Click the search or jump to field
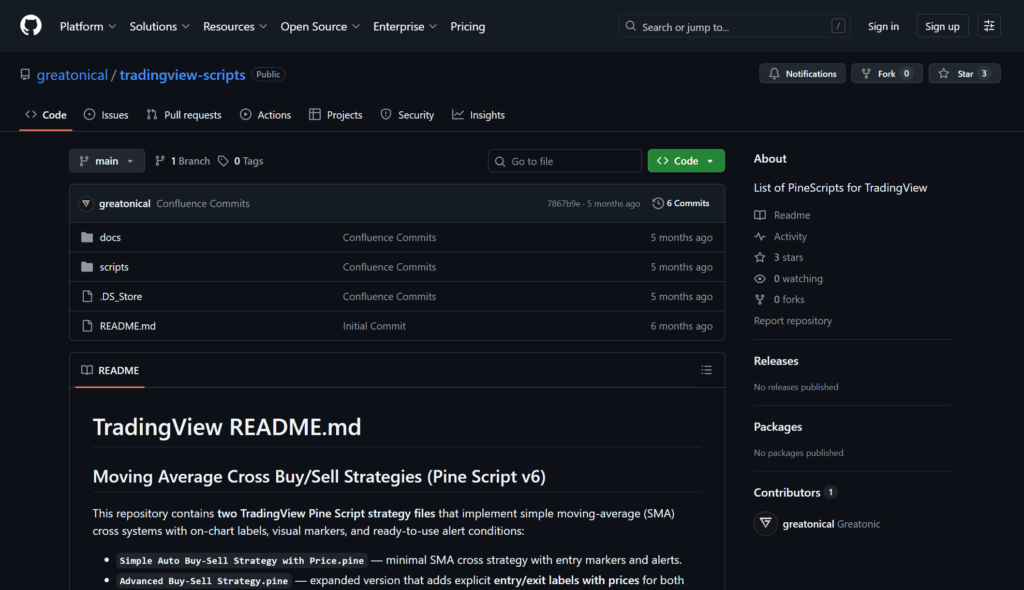1024x590 pixels. pyautogui.click(x=734, y=26)
